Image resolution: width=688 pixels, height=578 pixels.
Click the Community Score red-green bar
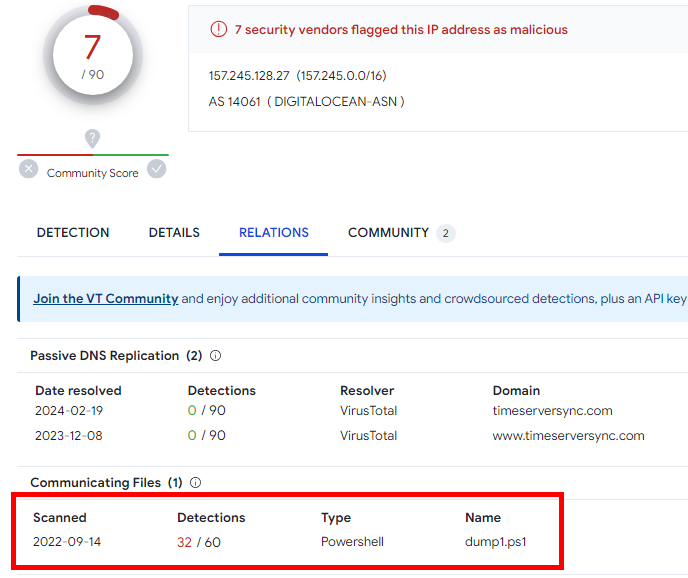click(x=92, y=155)
